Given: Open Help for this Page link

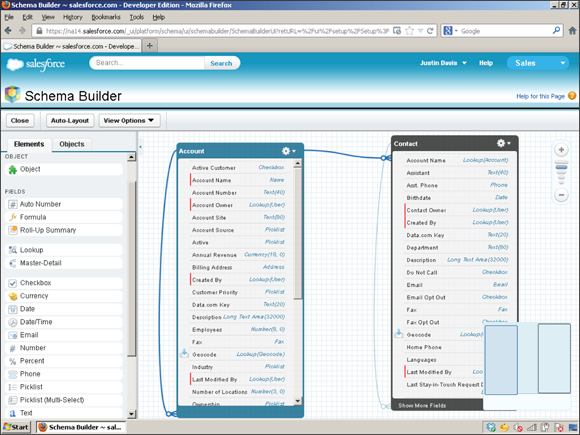Looking at the screenshot, I should click(x=540, y=96).
